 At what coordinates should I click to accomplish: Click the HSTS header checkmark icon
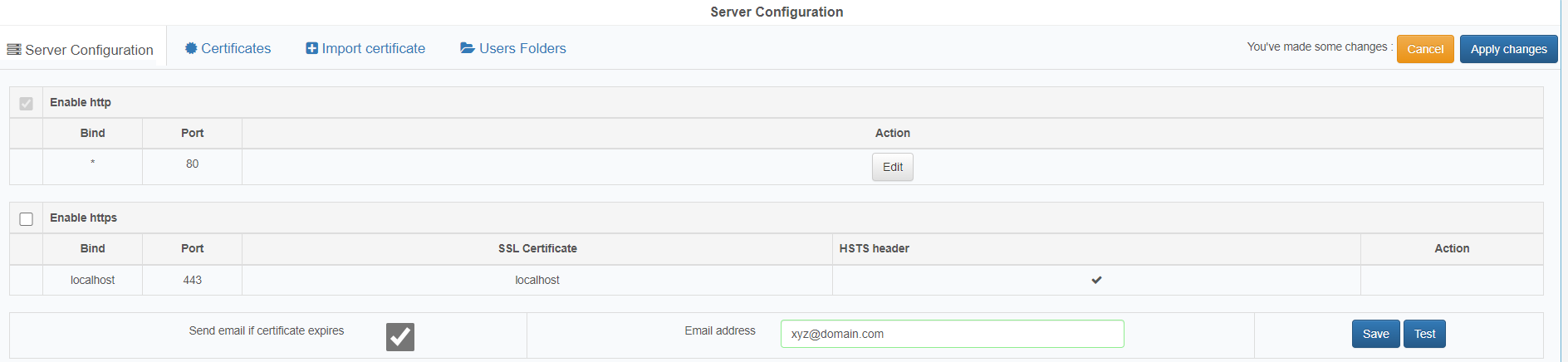pyautogui.click(x=1096, y=280)
